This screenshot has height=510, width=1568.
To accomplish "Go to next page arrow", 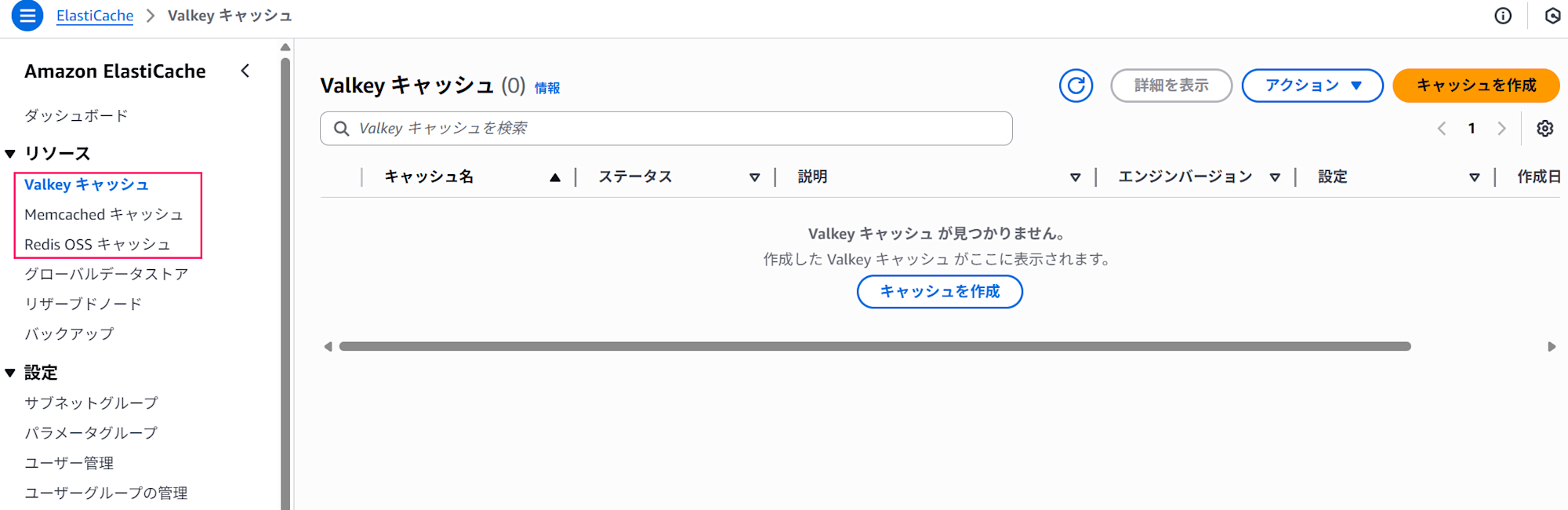I will [1501, 129].
